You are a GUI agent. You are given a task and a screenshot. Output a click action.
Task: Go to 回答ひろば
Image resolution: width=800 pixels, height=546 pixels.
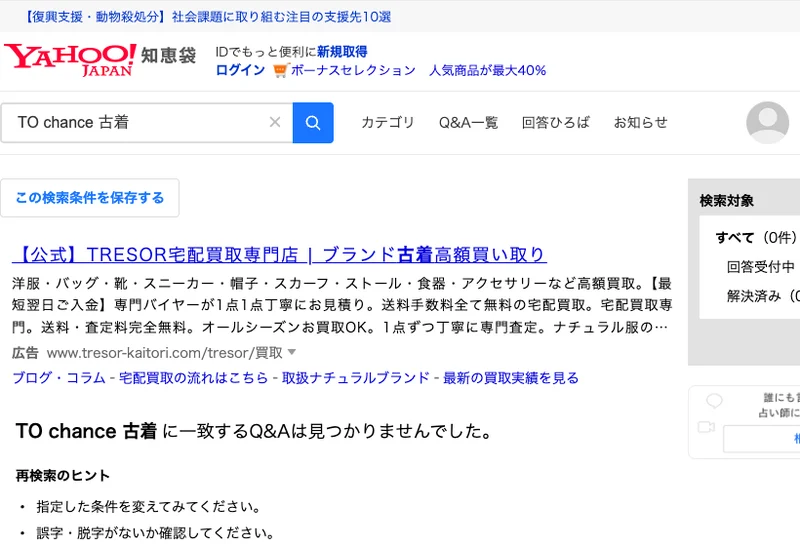coord(556,122)
